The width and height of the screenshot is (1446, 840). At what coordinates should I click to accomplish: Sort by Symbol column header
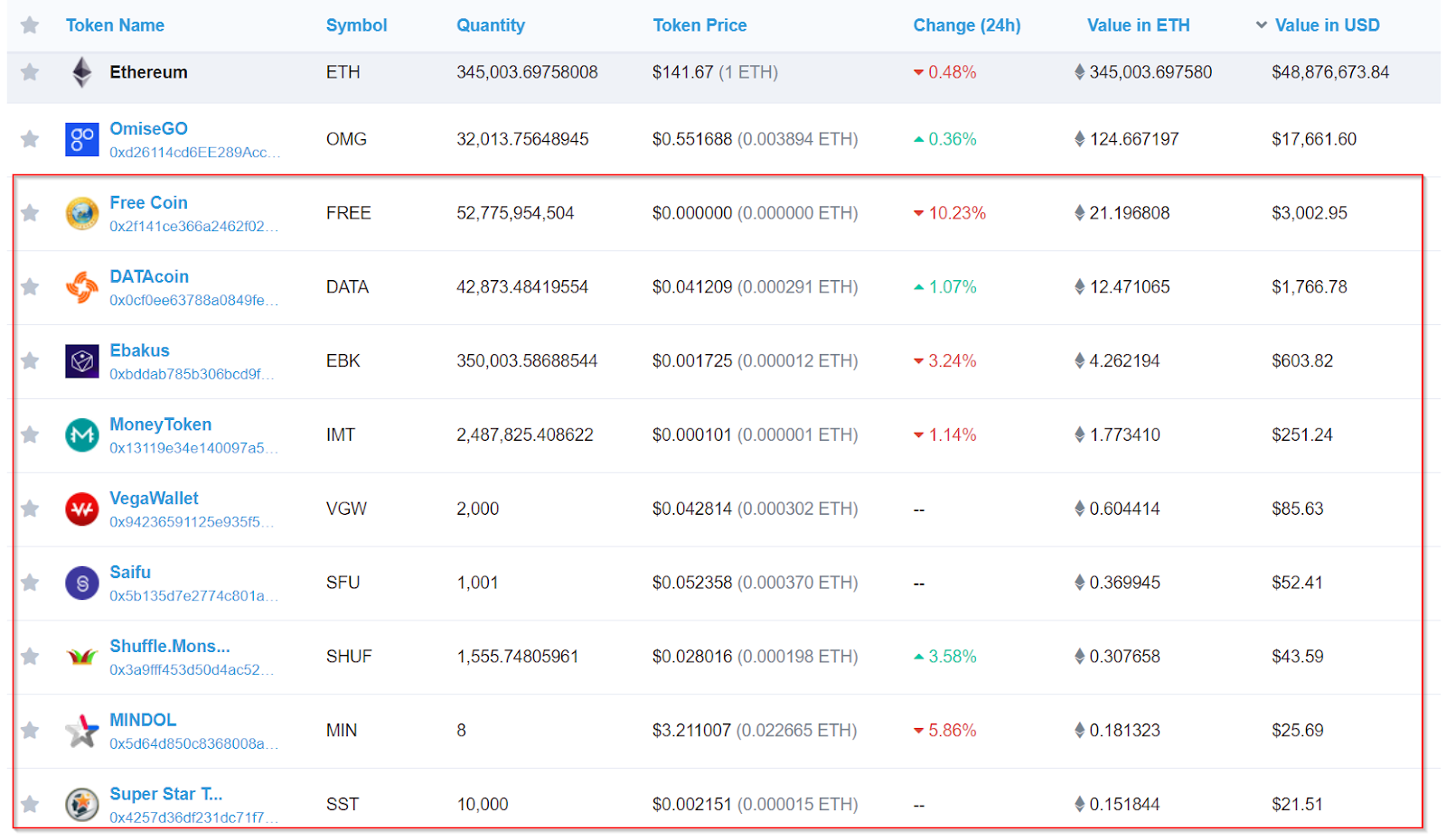pos(356,25)
